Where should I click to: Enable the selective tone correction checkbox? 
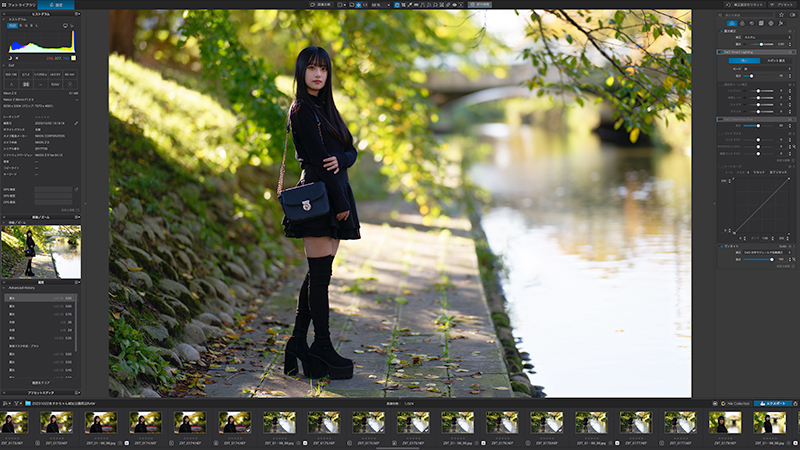pyautogui.click(x=720, y=85)
